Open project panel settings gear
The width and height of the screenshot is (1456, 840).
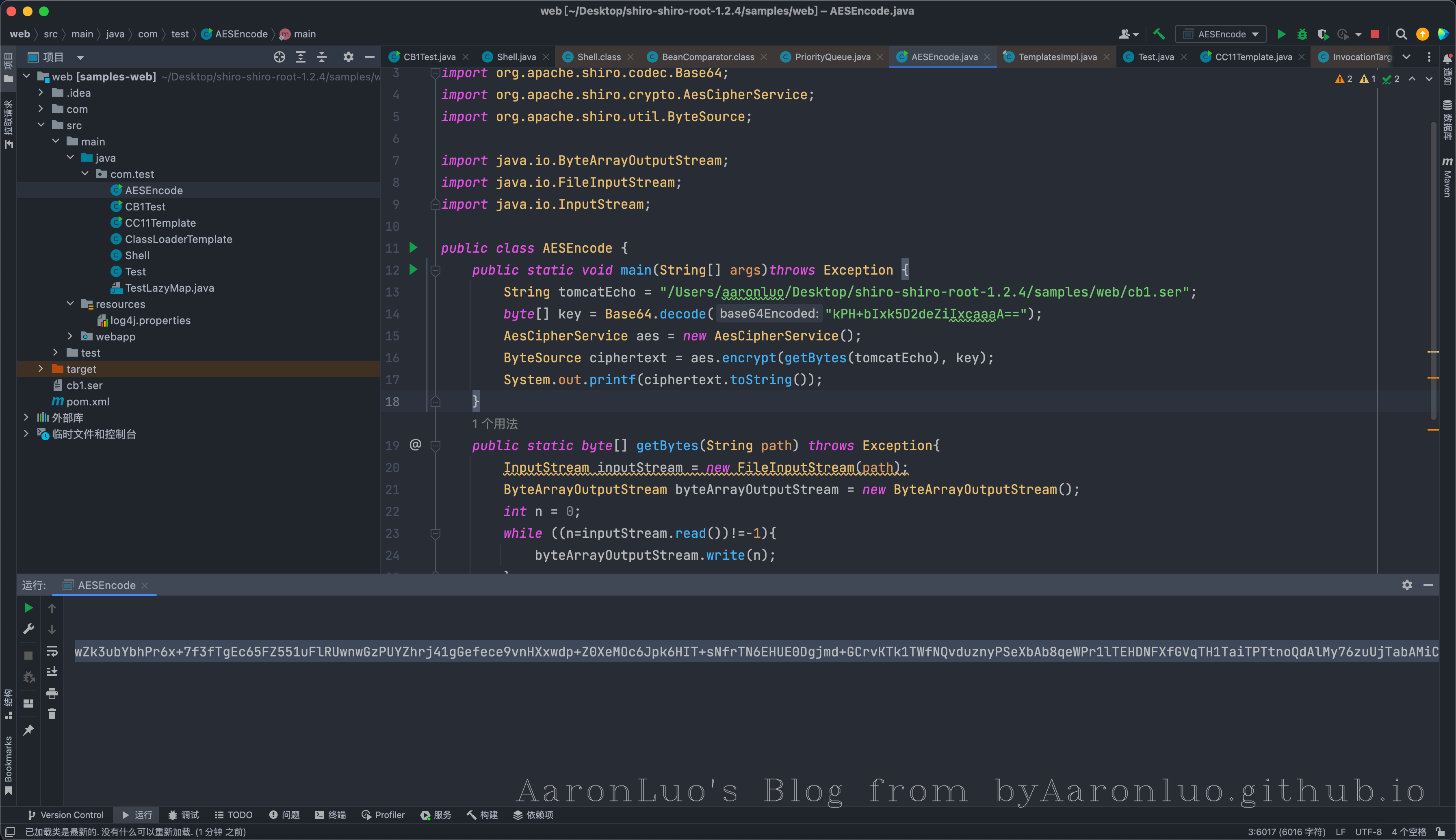pos(348,56)
